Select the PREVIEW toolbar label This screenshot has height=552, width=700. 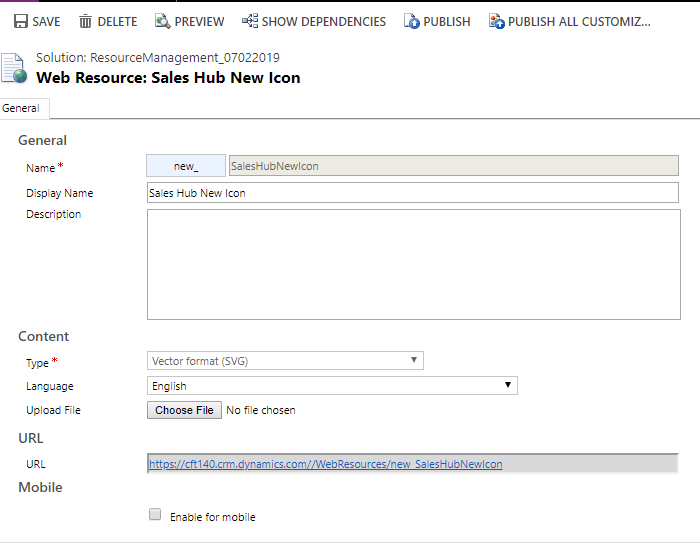200,21
